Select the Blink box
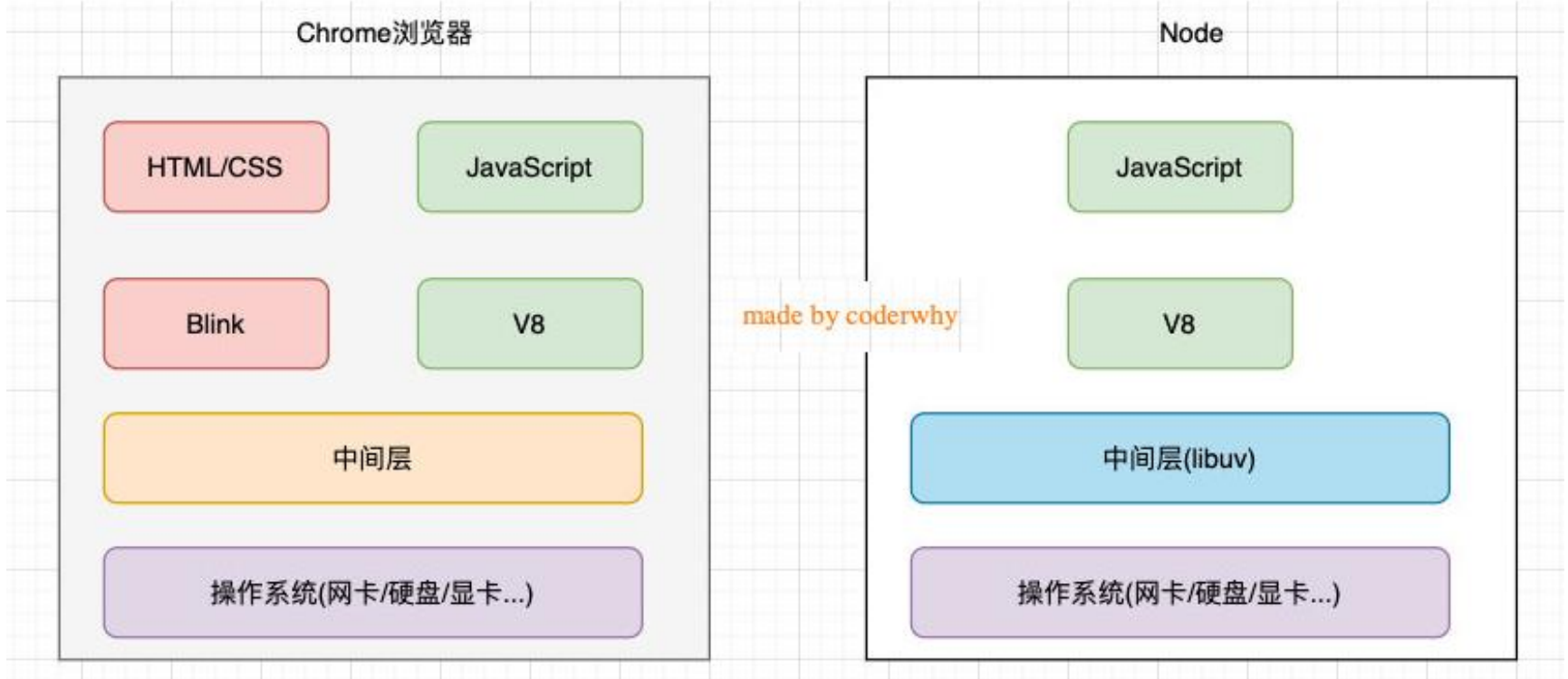 click(x=216, y=323)
